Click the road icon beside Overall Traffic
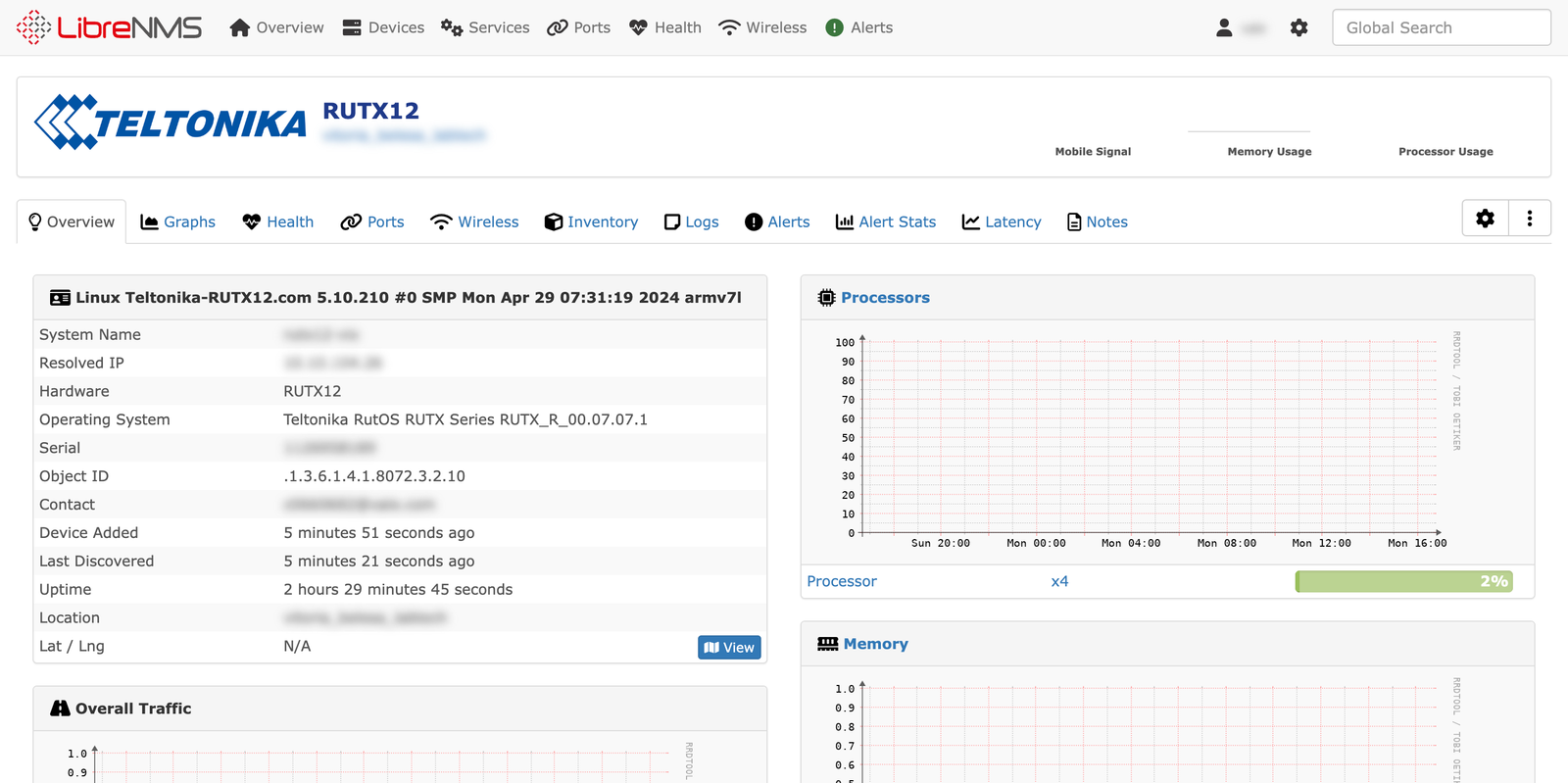 (60, 709)
